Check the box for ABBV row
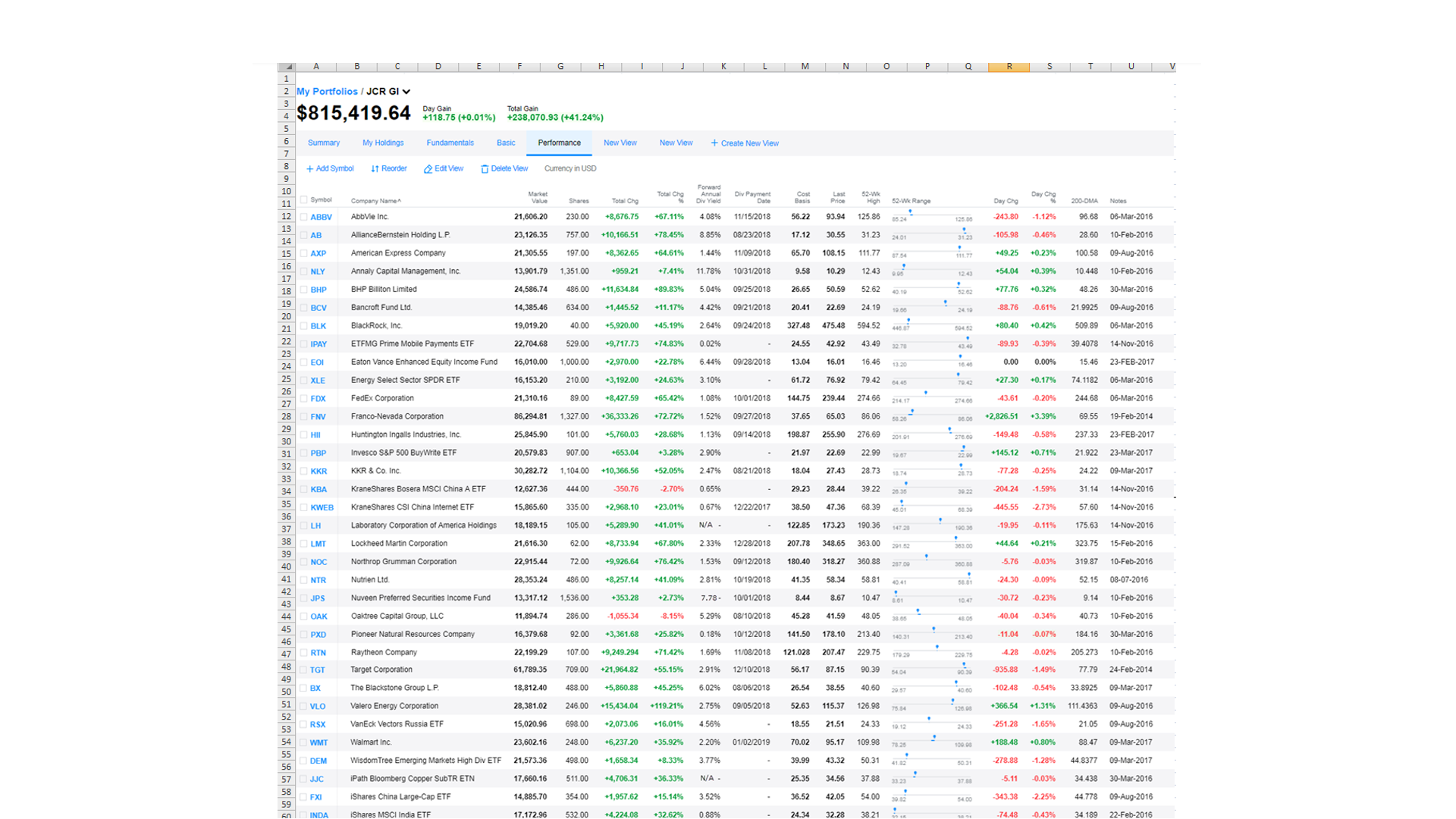This screenshot has width=1456, height=819. (304, 217)
